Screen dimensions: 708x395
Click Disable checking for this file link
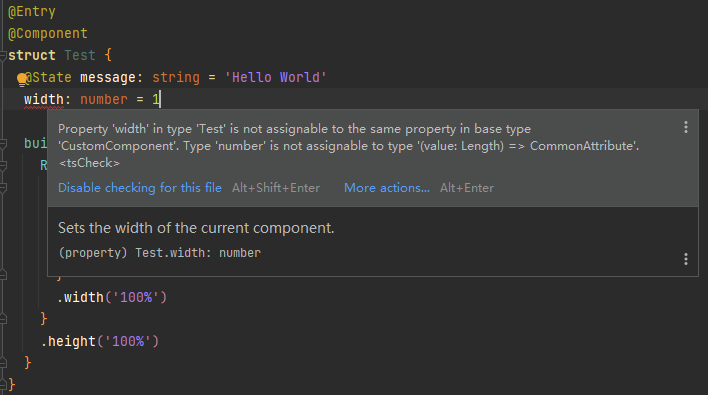pos(140,188)
